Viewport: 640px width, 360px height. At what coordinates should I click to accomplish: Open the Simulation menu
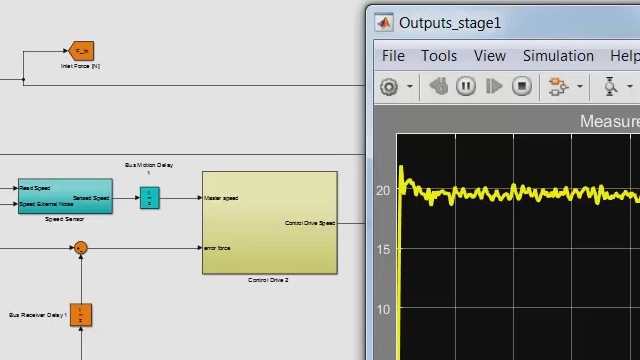(x=558, y=56)
